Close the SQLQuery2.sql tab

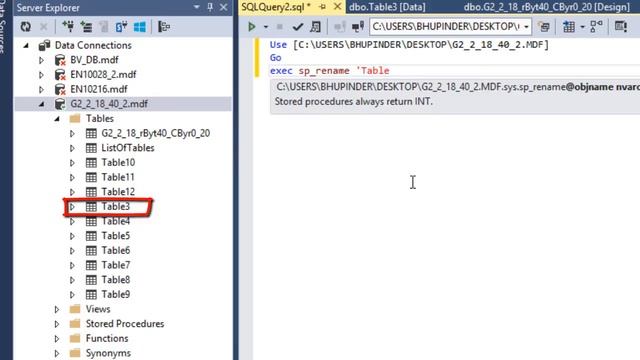click(x=337, y=7)
